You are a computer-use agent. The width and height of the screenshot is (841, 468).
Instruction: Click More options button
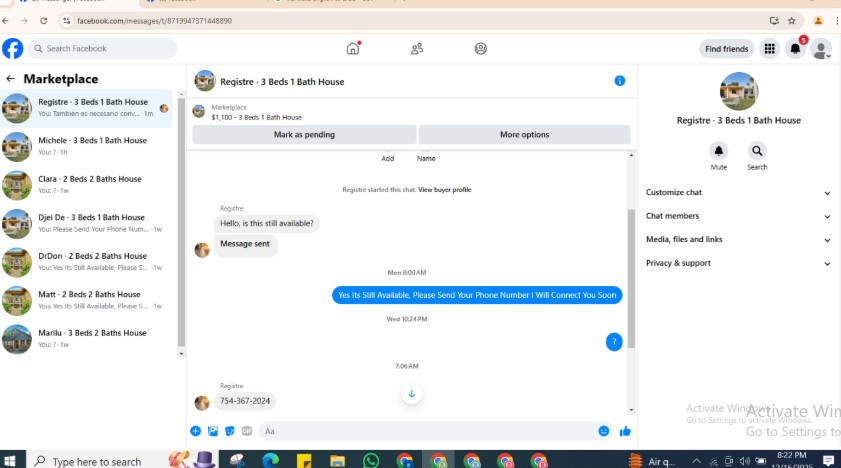(525, 135)
